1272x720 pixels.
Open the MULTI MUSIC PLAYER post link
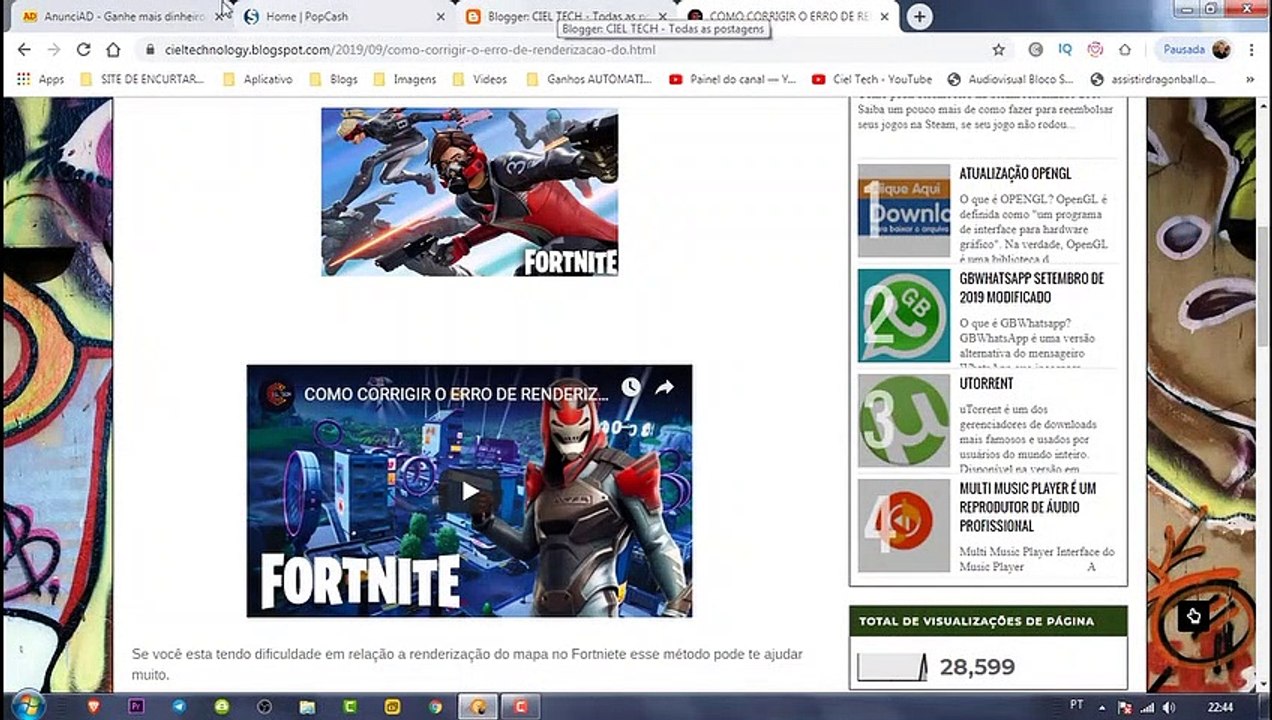coord(1028,507)
